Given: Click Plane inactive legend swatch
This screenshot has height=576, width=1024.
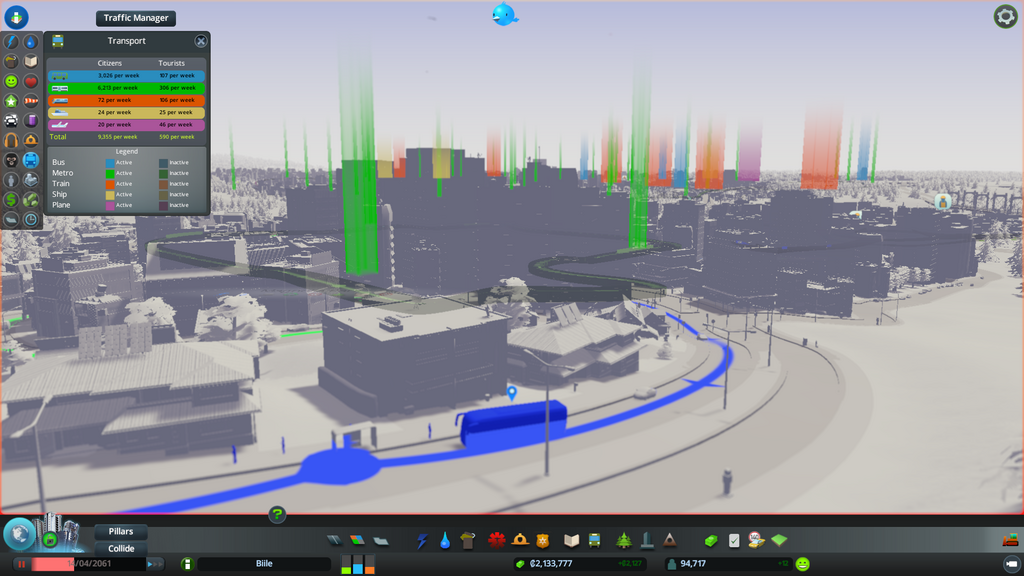Looking at the screenshot, I should pyautogui.click(x=163, y=205).
